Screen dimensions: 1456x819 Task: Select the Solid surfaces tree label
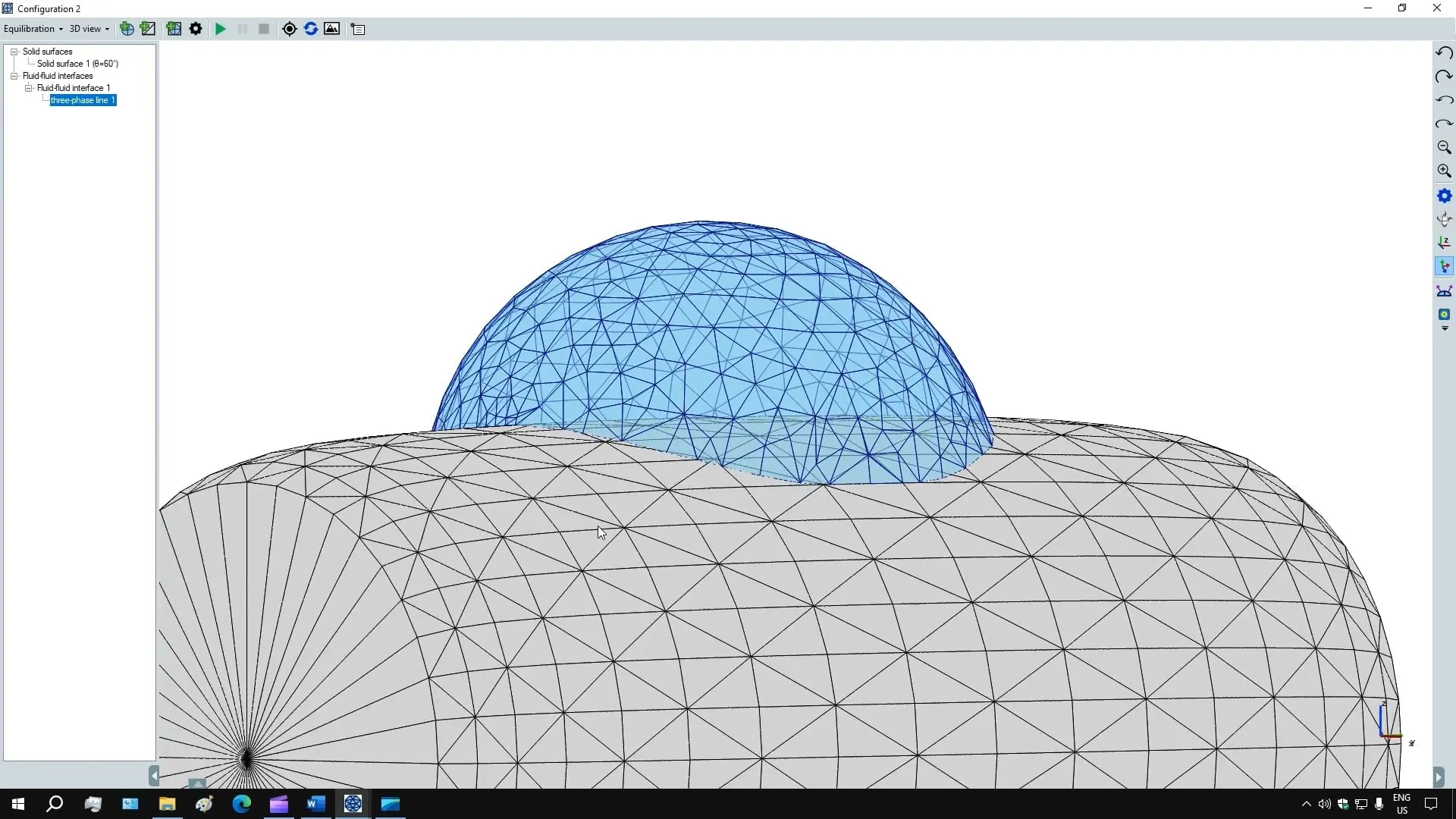[x=48, y=52]
